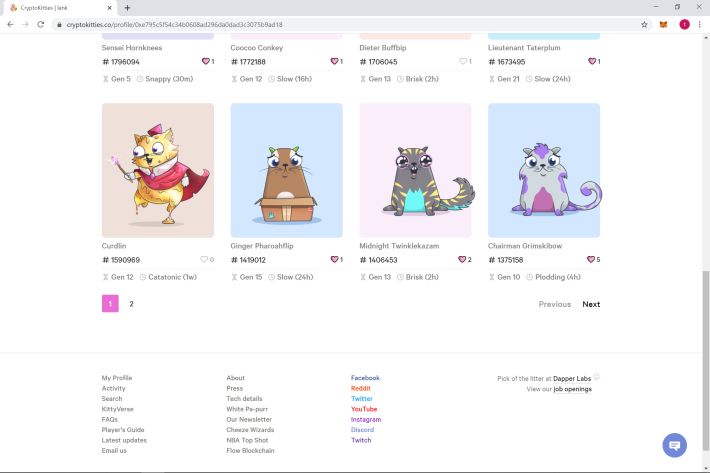
Task: Open White Pa-purr link
Action: pos(247,409)
